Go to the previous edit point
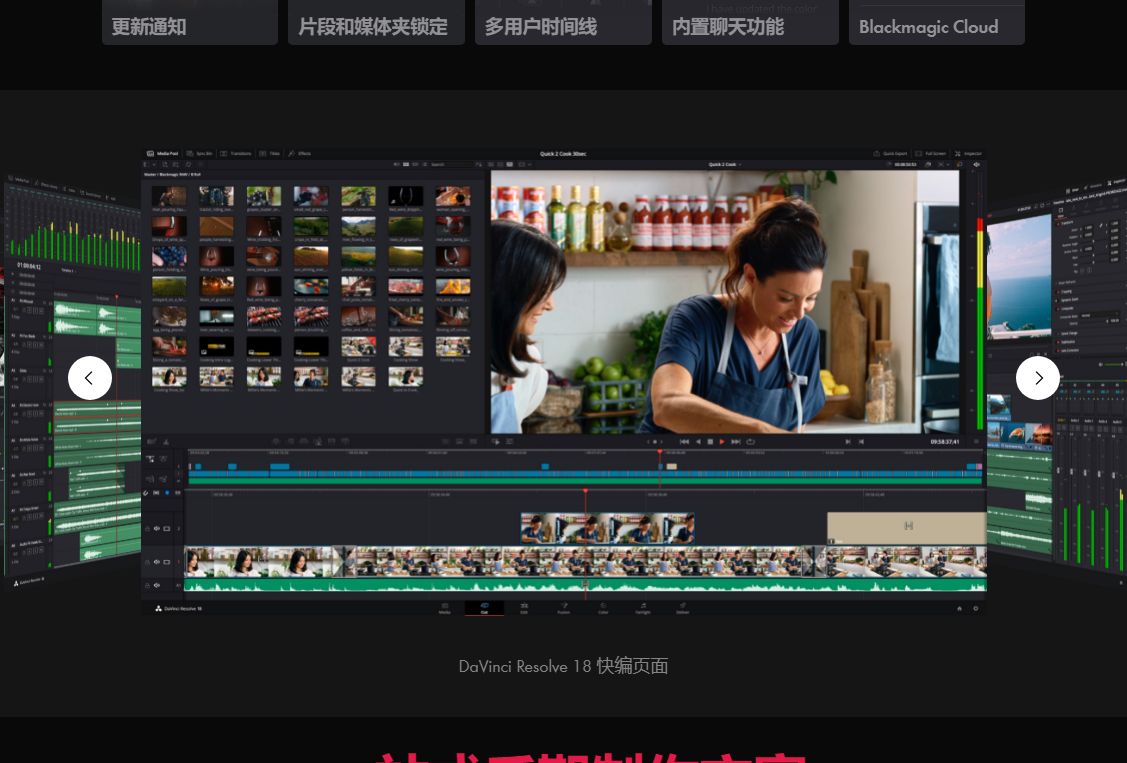This screenshot has width=1127, height=763. click(x=848, y=442)
